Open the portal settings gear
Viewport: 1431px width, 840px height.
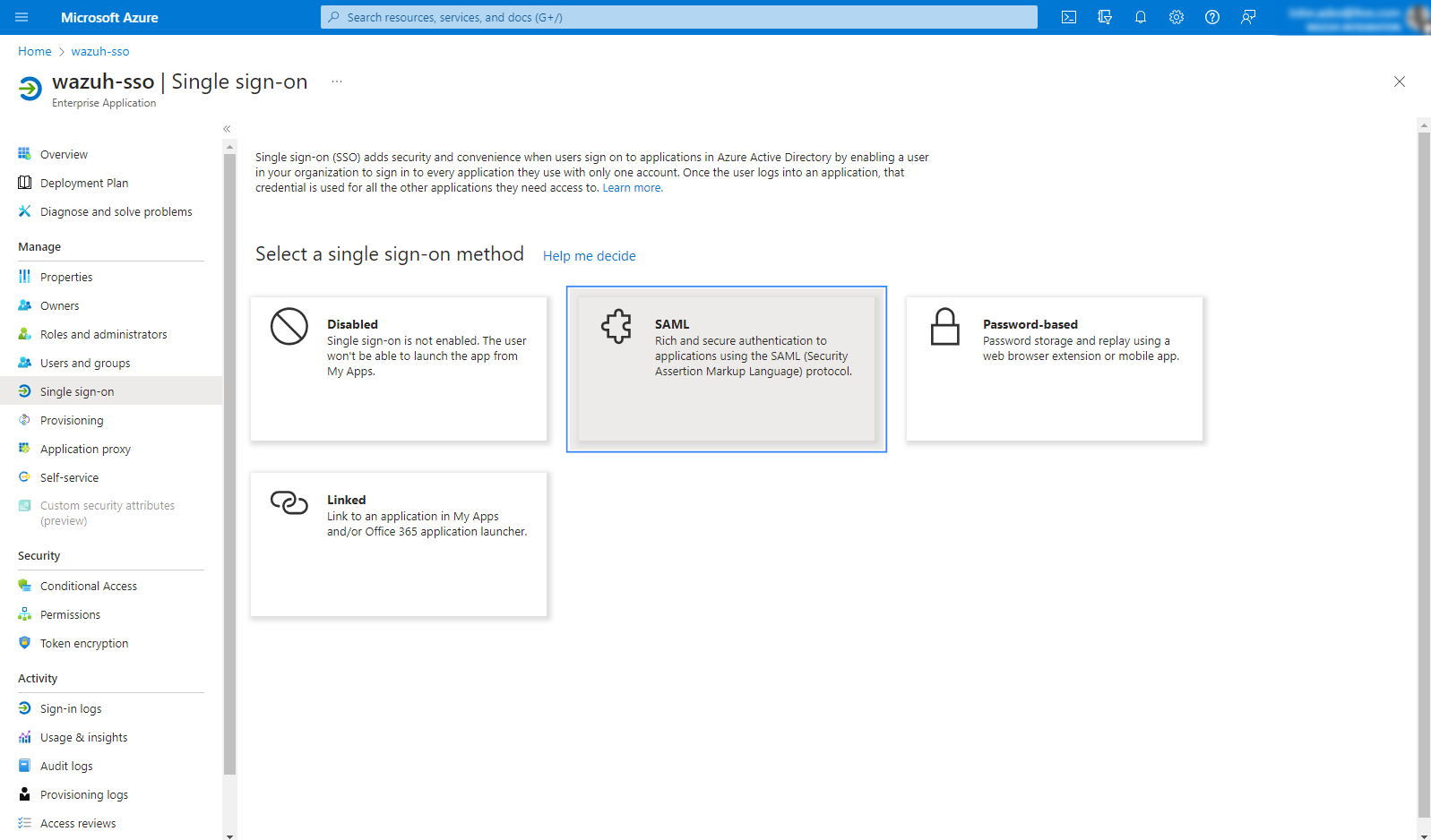click(1177, 17)
